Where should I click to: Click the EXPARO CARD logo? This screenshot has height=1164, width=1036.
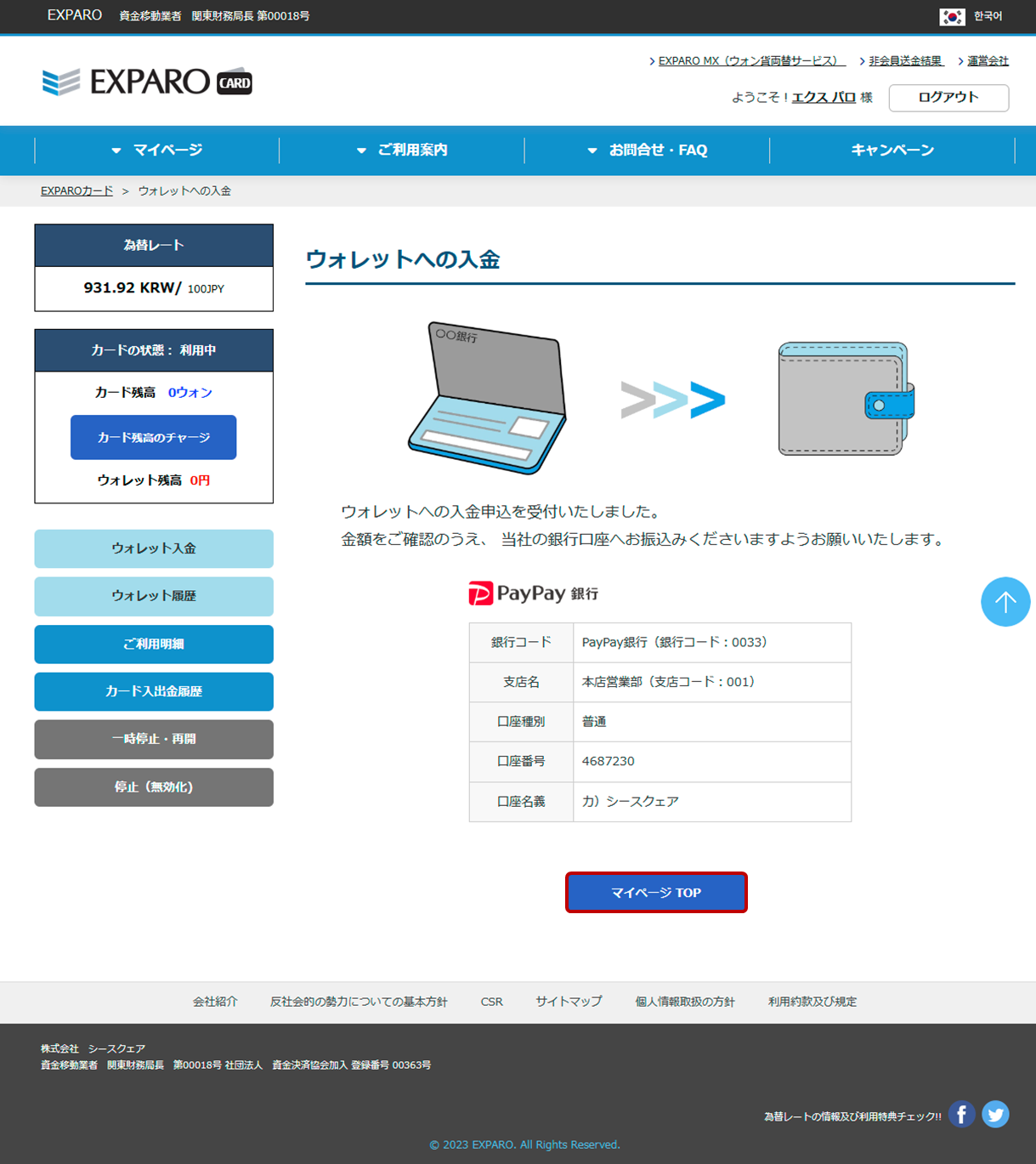tap(147, 82)
